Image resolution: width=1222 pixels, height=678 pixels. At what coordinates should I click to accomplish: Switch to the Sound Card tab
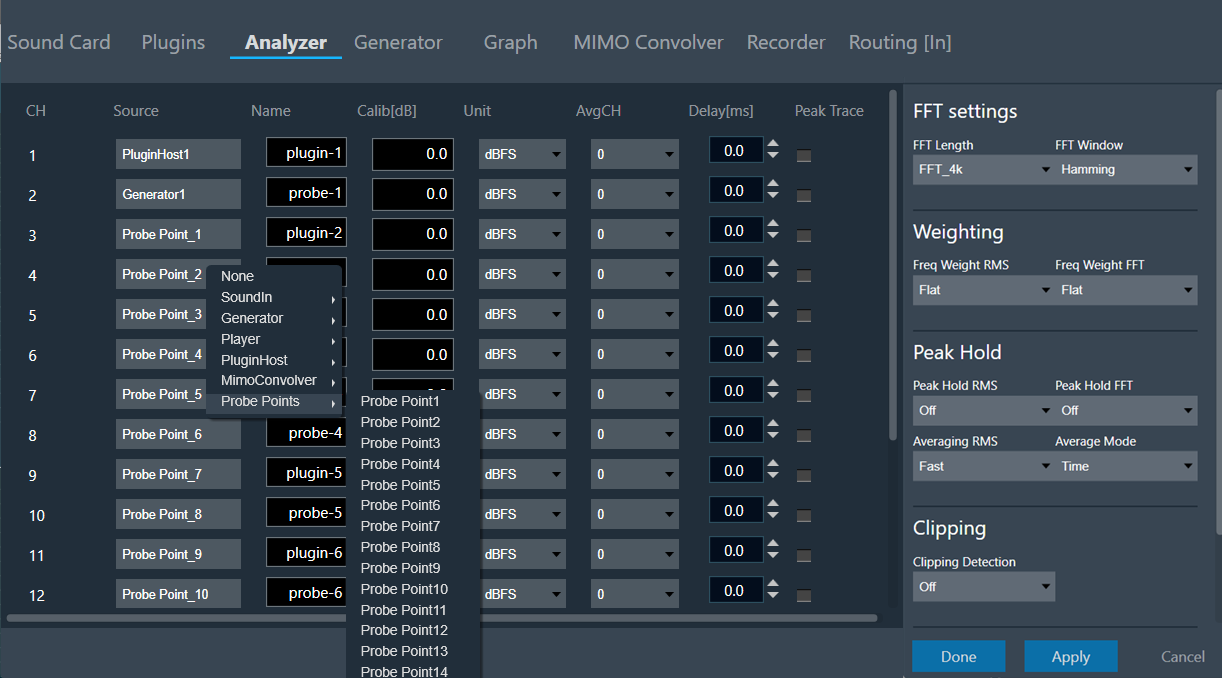pos(59,42)
